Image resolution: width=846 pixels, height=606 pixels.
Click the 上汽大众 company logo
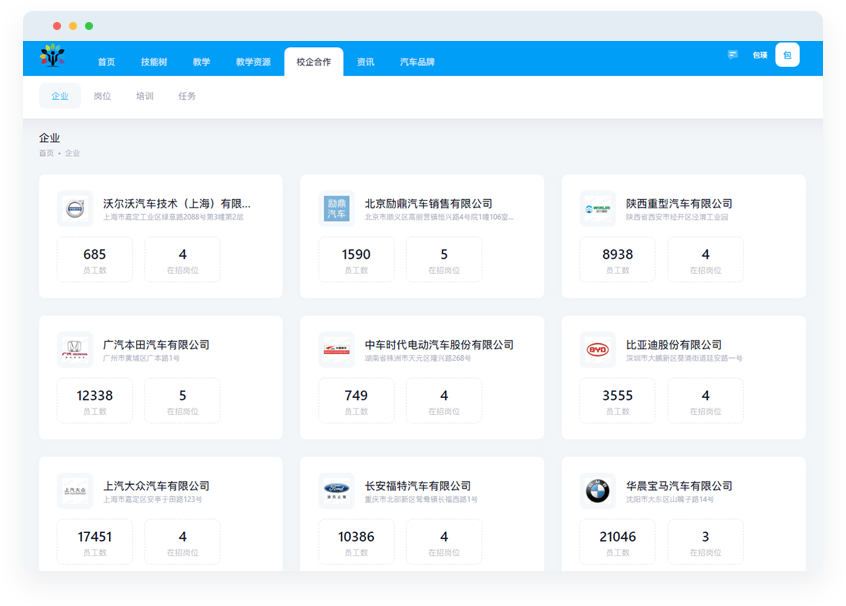75,491
